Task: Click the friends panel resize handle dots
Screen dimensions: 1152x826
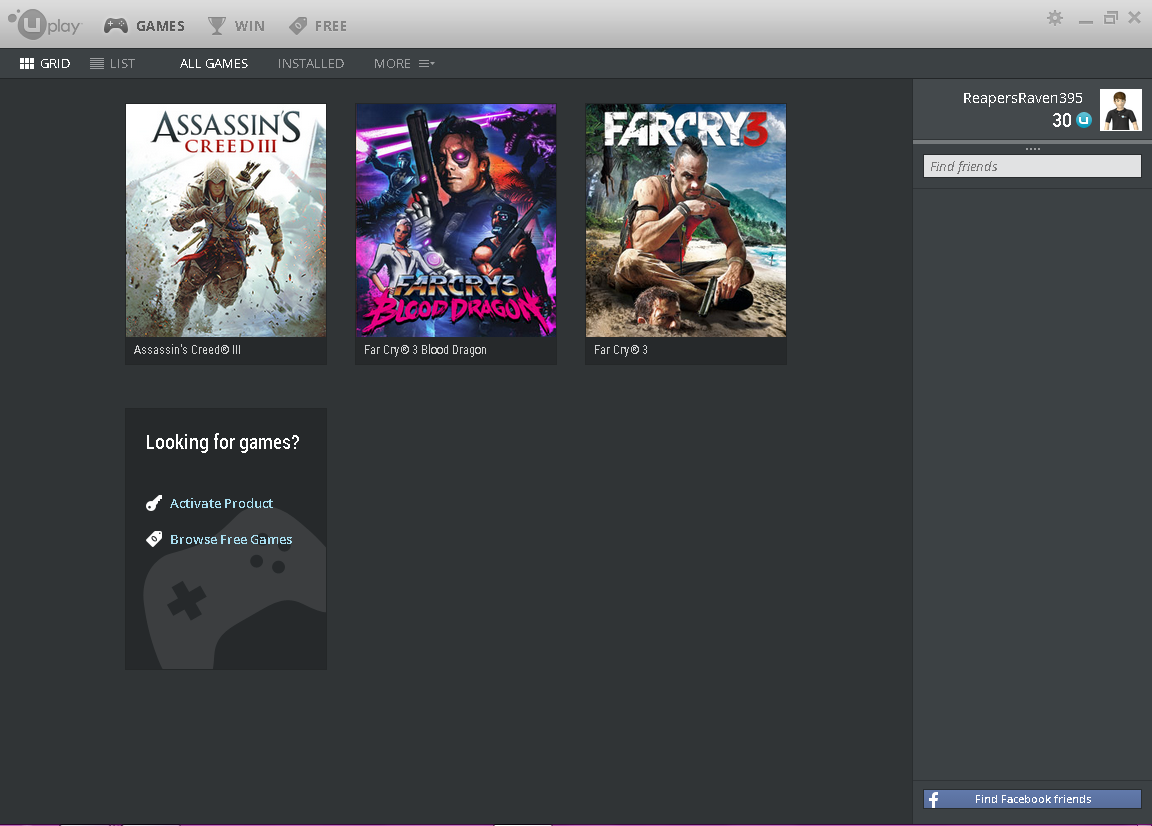Action: [x=1032, y=148]
